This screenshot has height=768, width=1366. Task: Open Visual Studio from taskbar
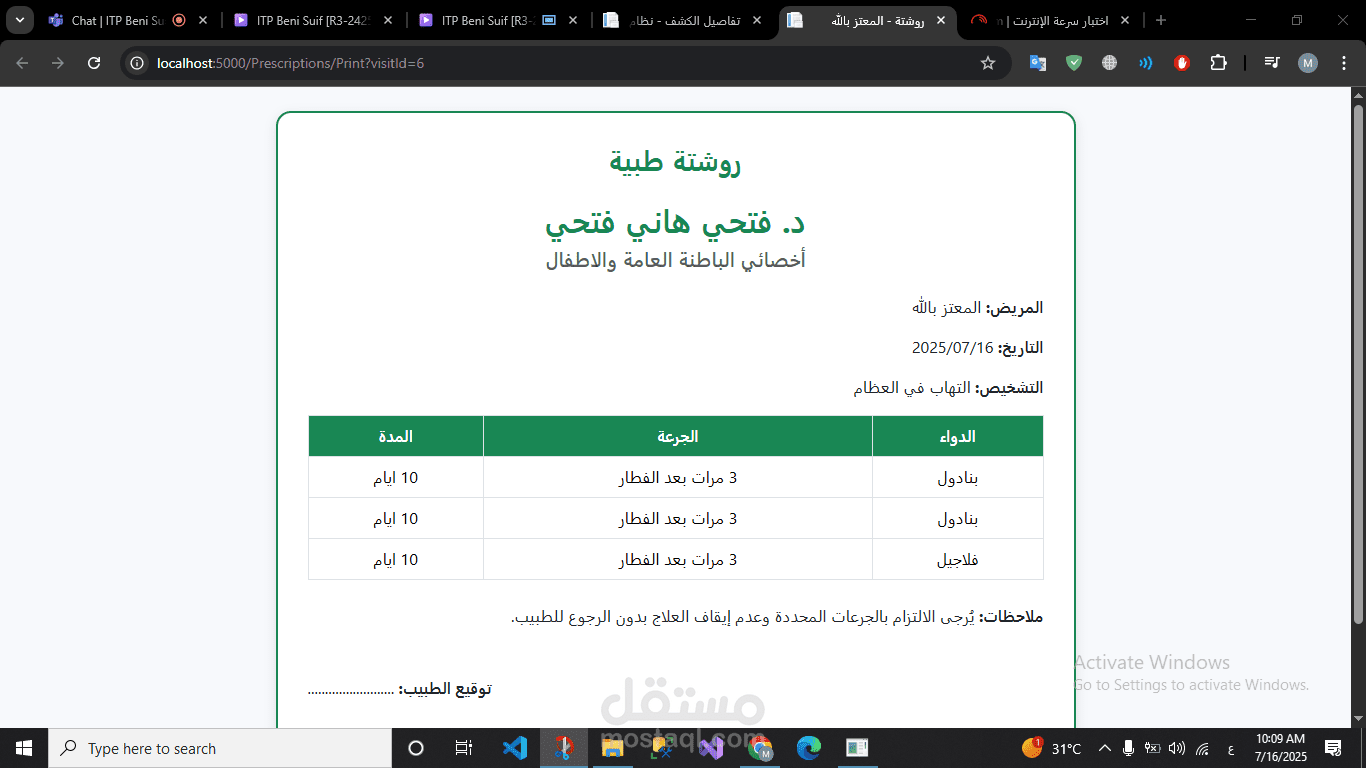click(x=711, y=748)
